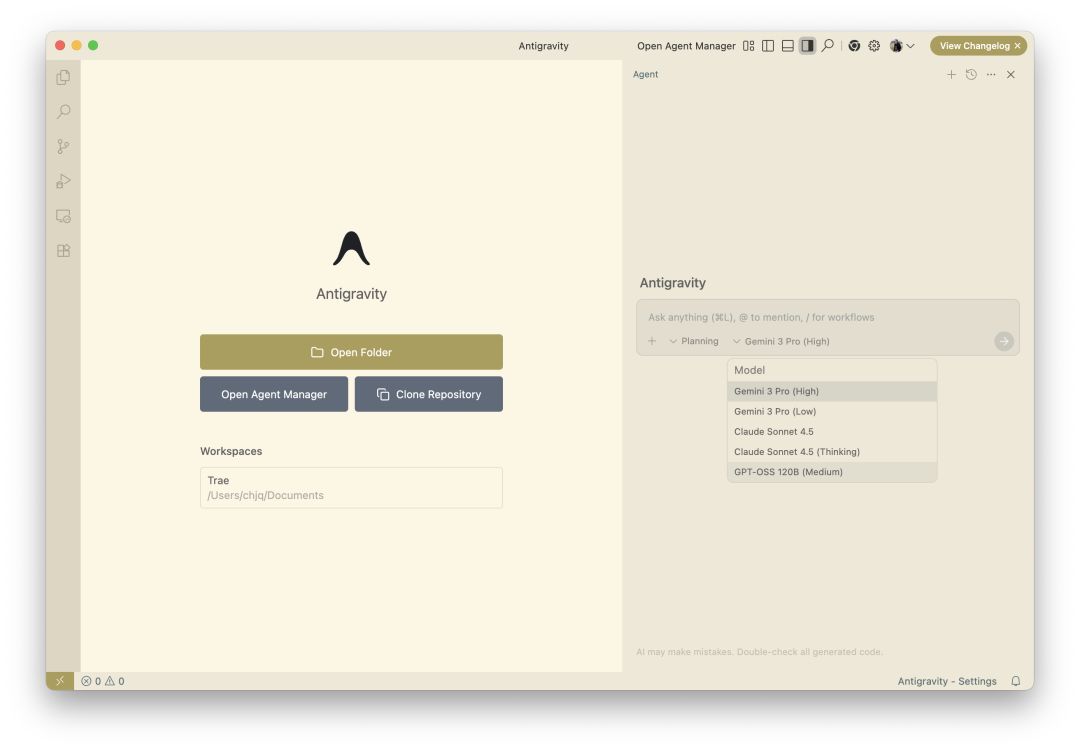
Task: Click the remote window indicator in status bar
Action: [60, 681]
